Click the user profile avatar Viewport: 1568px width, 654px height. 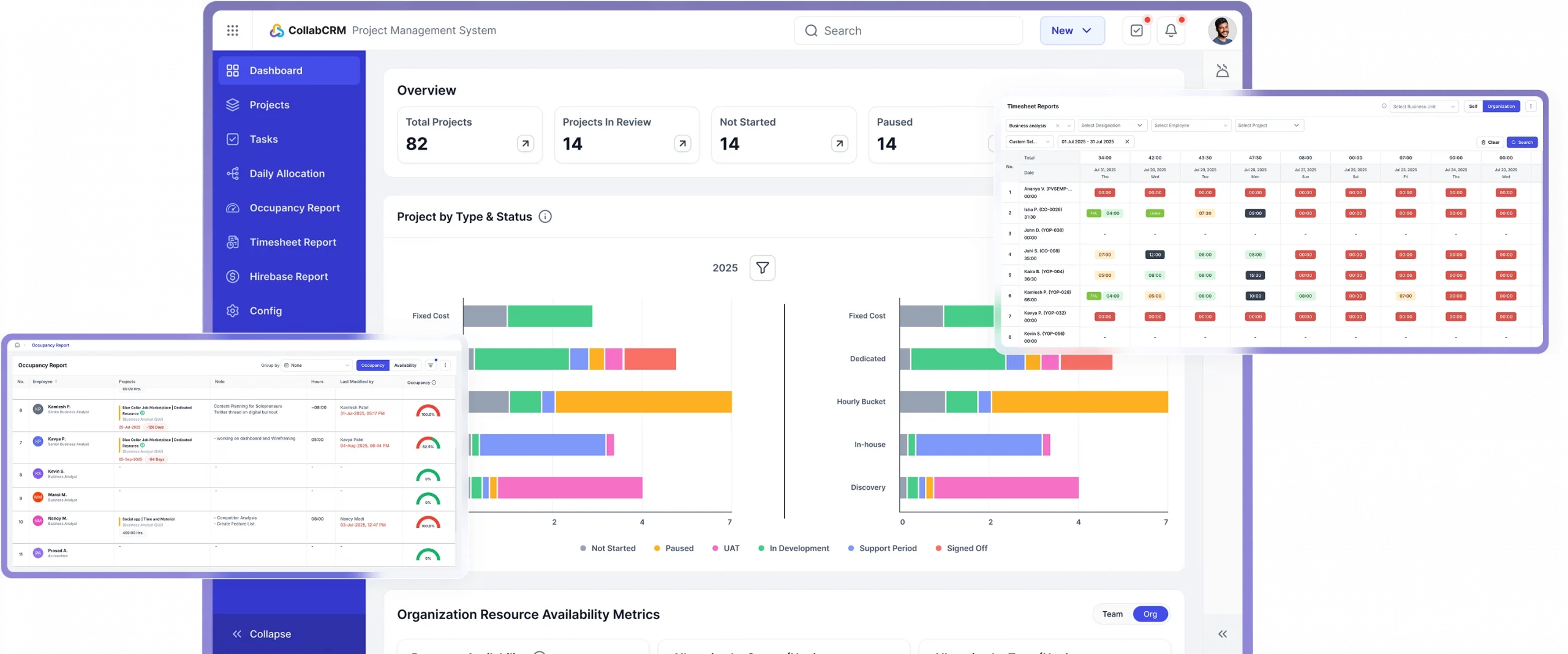click(x=1221, y=31)
